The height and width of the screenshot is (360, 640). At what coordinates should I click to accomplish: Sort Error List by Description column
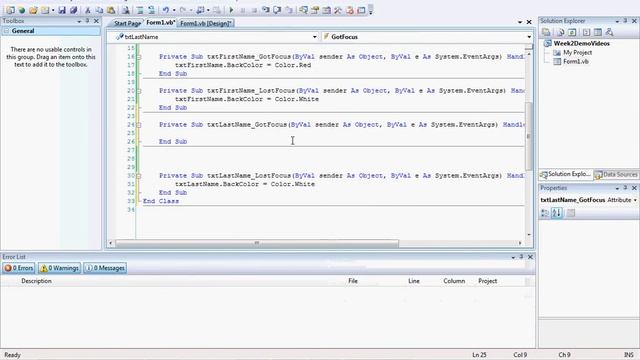coord(36,281)
